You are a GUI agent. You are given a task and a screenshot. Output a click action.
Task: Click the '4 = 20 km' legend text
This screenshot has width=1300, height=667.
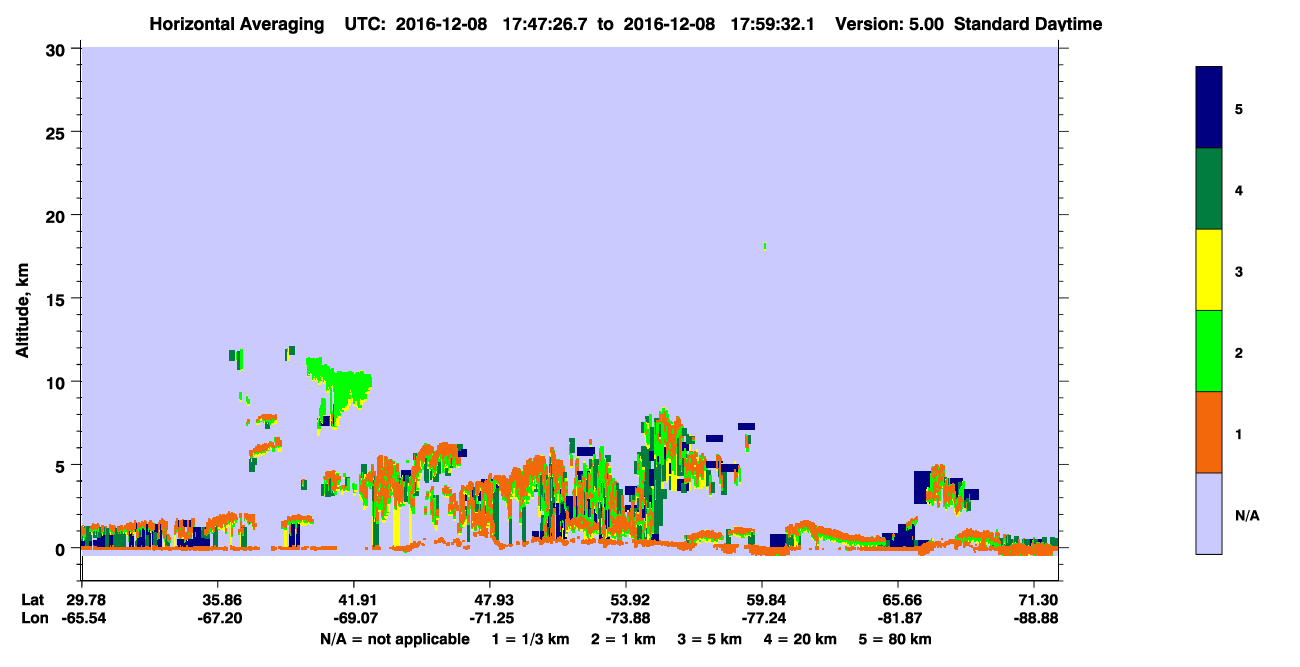point(800,639)
